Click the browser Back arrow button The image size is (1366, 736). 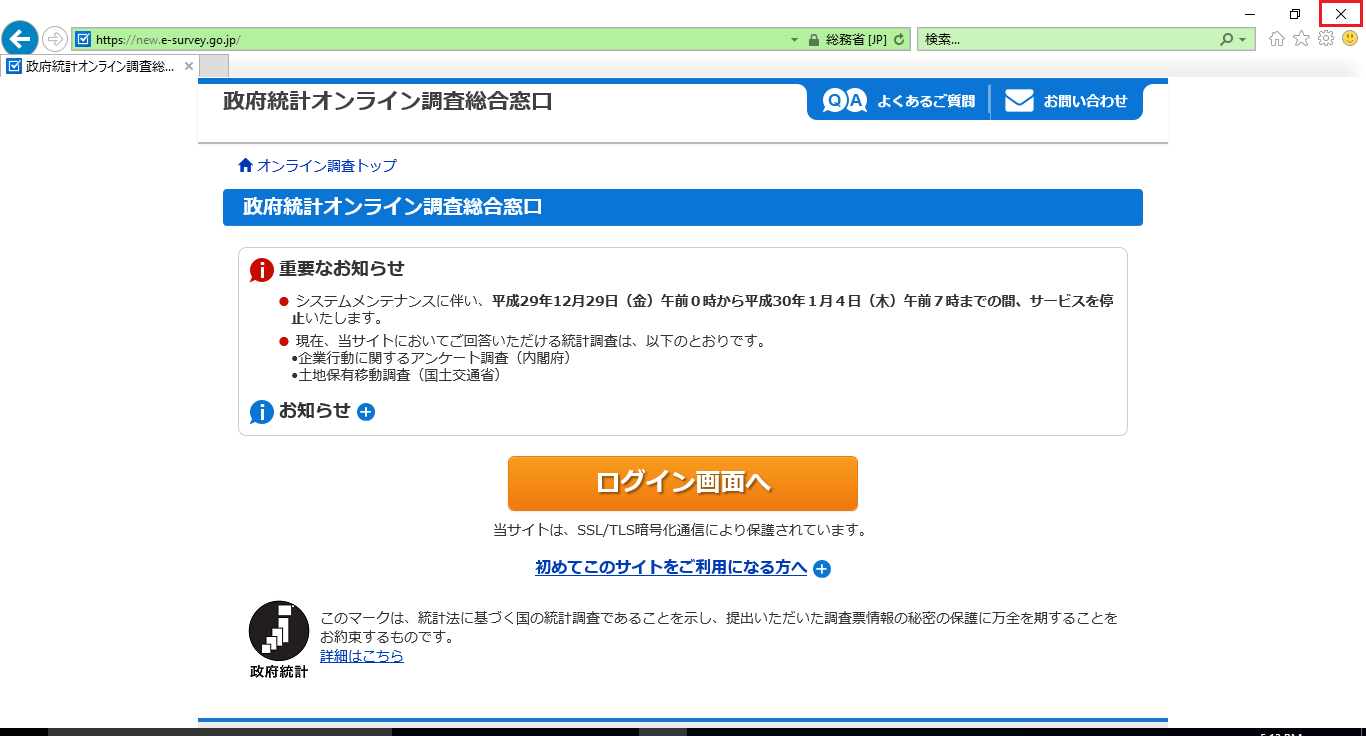click(20, 39)
